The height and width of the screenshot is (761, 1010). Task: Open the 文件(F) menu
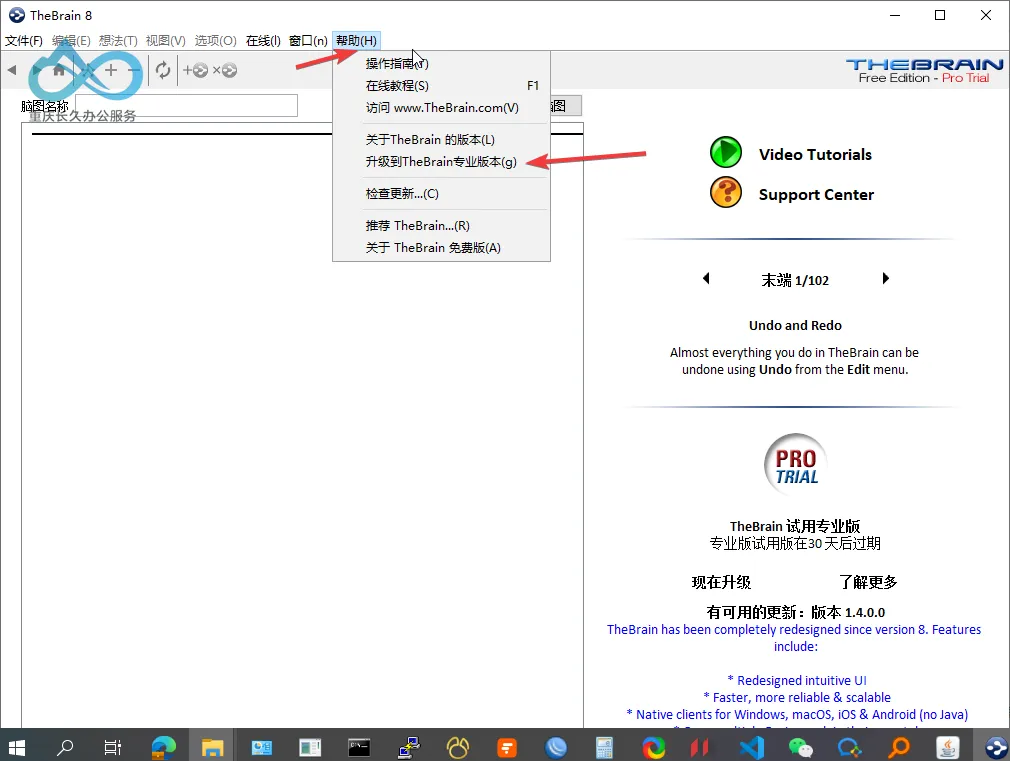pos(24,41)
